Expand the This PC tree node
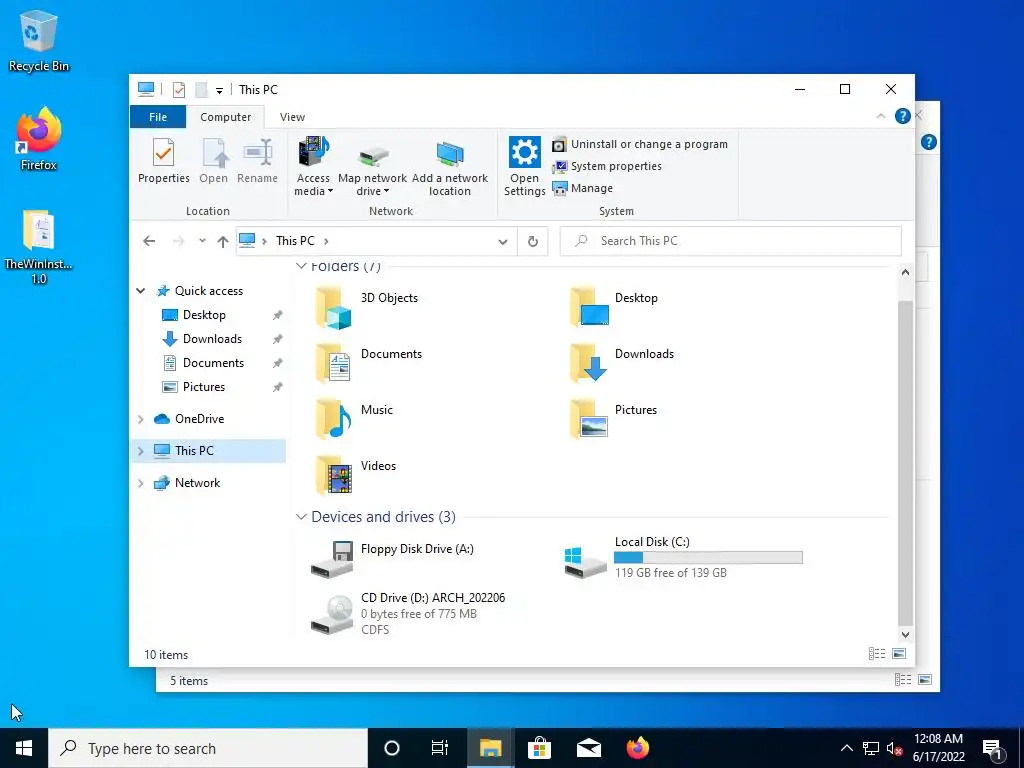This screenshot has height=768, width=1024. [140, 451]
